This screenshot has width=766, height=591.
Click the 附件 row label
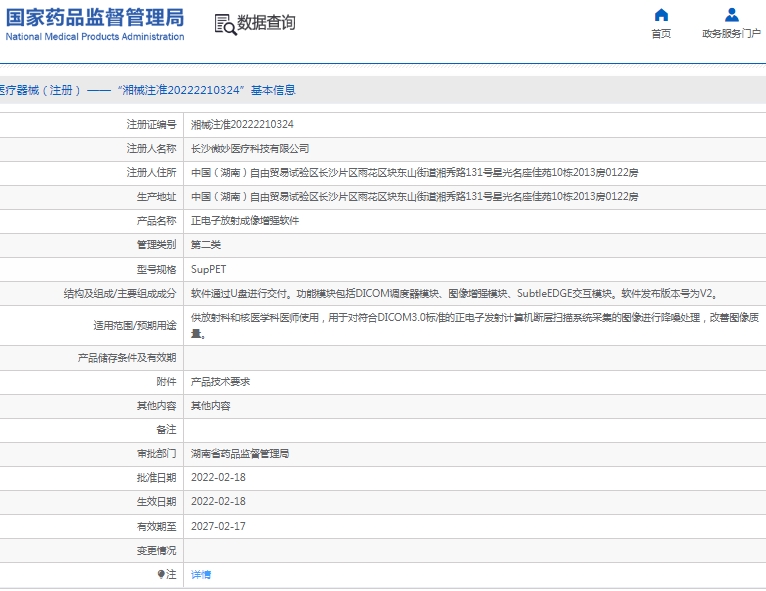pyautogui.click(x=166, y=382)
